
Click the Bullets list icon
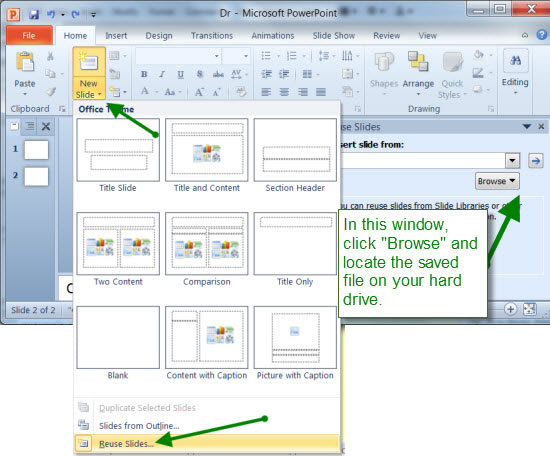tap(266, 55)
